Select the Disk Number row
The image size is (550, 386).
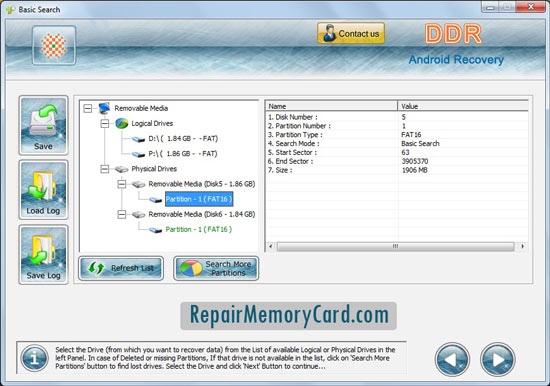pyautogui.click(x=397, y=117)
